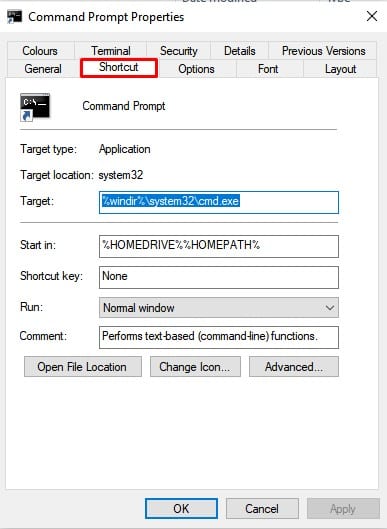Switch to the Details tab
Viewport: 387px width, 529px height.
coord(240,51)
